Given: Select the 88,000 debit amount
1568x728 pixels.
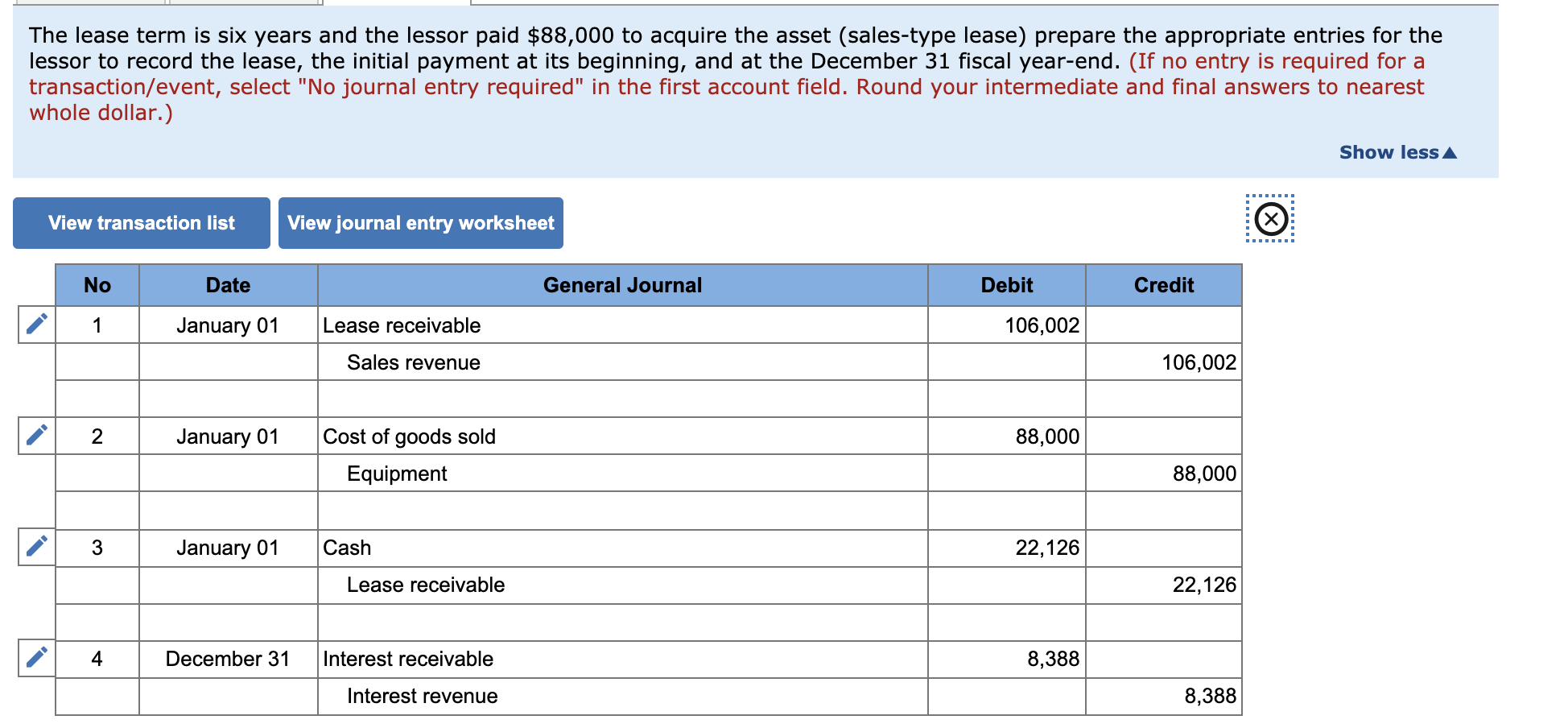Looking at the screenshot, I should click(x=1007, y=436).
